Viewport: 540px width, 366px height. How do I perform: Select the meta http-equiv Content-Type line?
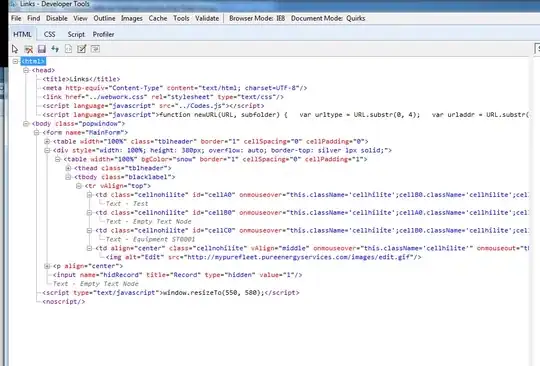tap(175, 88)
